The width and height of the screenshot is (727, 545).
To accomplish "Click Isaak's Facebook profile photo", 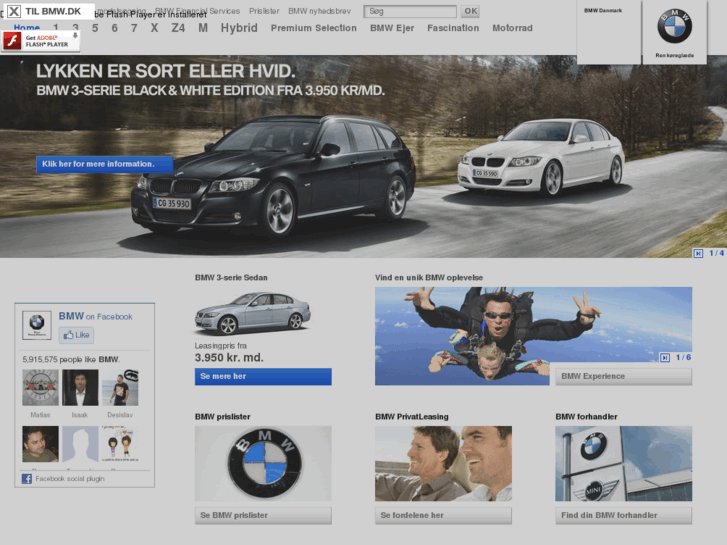I will tap(80, 387).
